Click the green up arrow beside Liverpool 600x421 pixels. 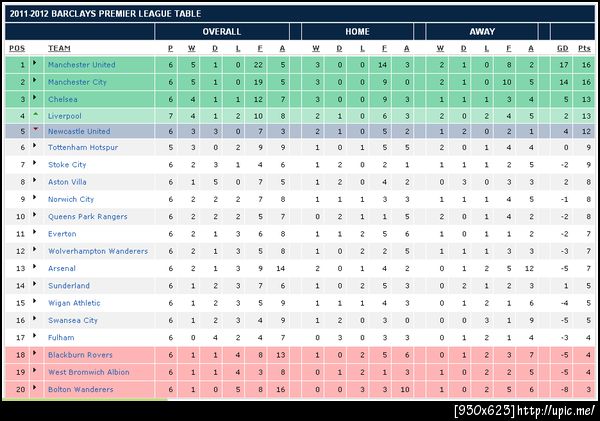pyautogui.click(x=36, y=115)
